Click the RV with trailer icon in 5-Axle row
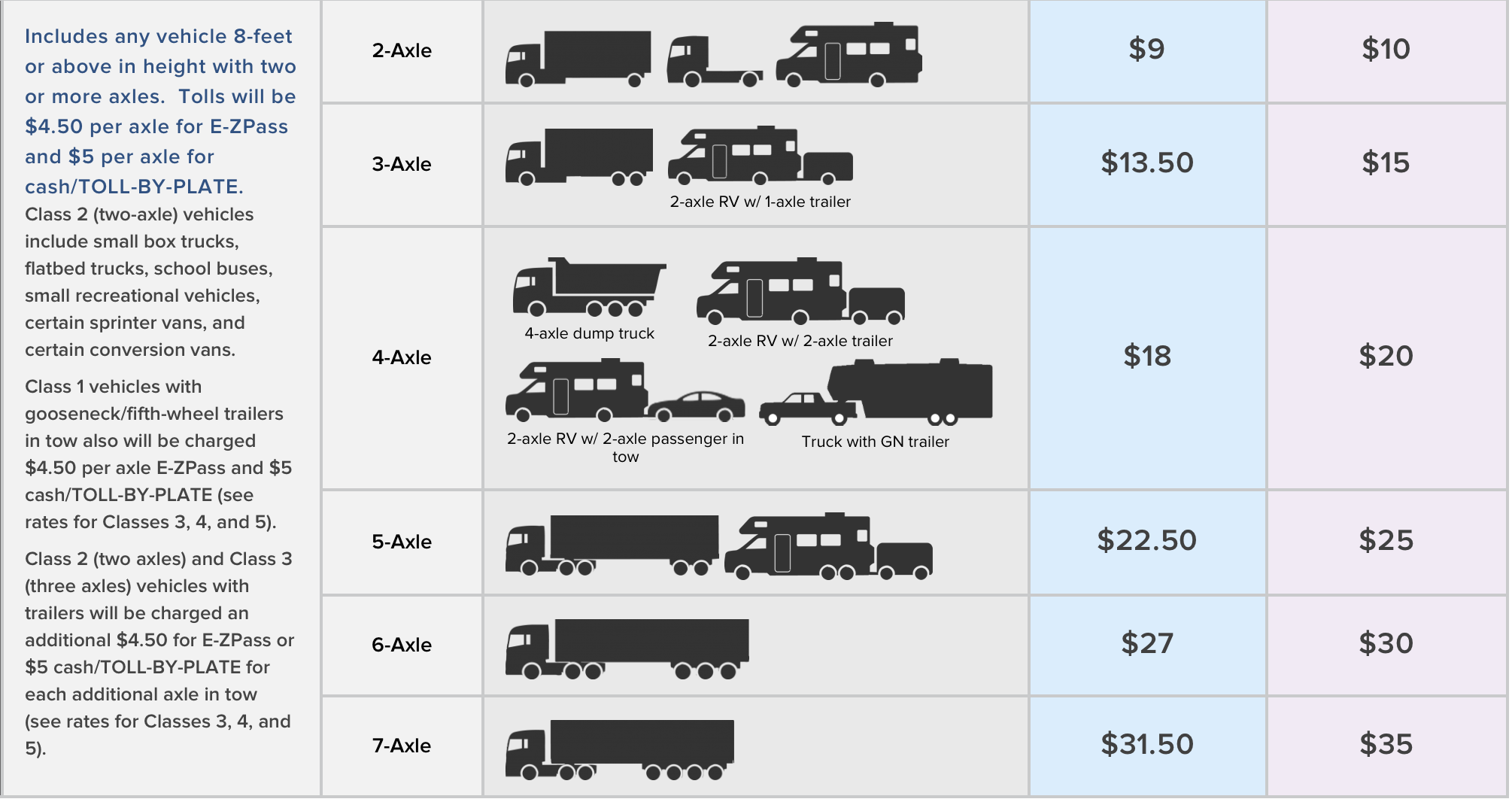1512x802 pixels. [x=828, y=547]
